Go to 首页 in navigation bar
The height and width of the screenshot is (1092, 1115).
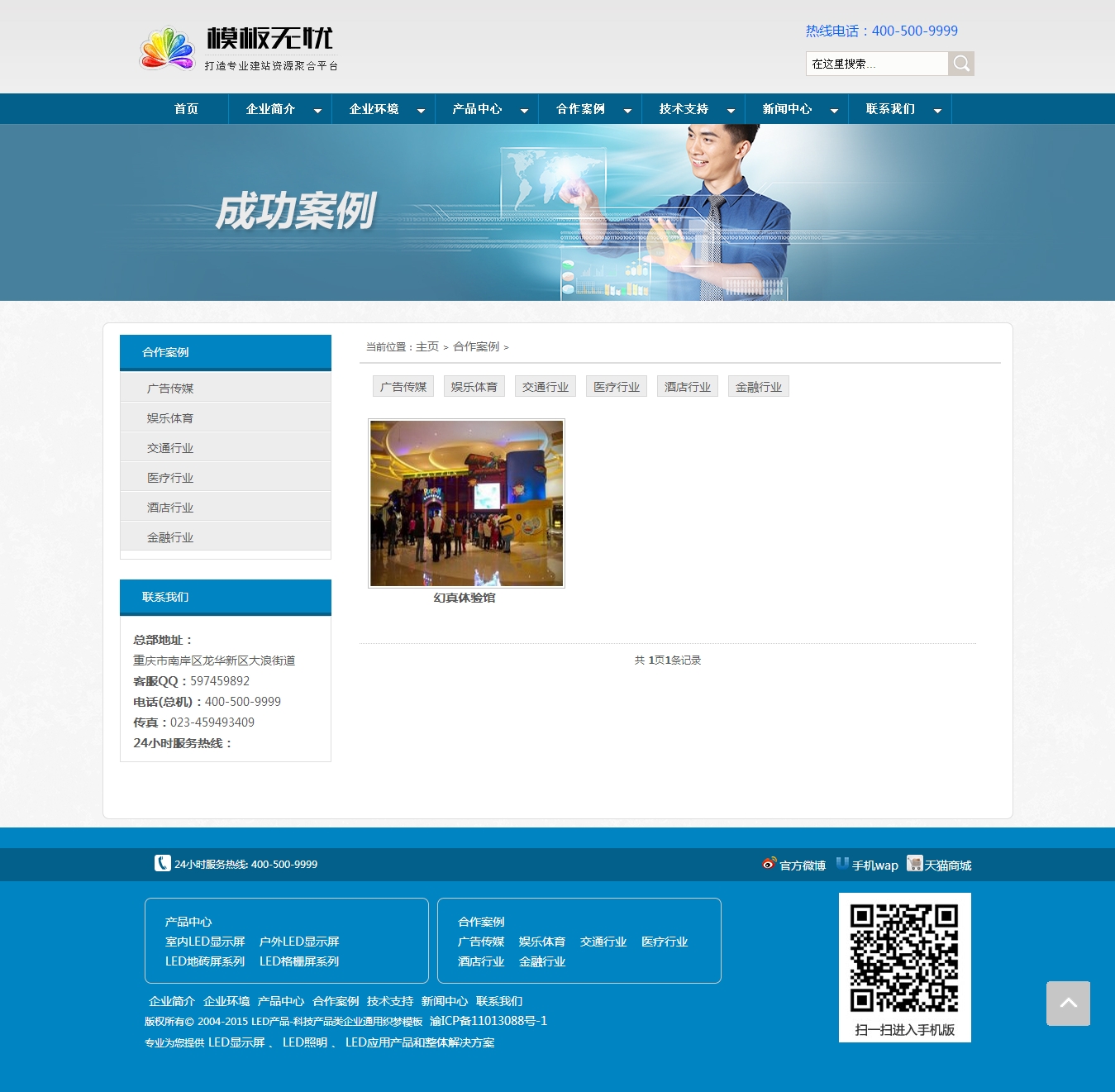click(186, 109)
